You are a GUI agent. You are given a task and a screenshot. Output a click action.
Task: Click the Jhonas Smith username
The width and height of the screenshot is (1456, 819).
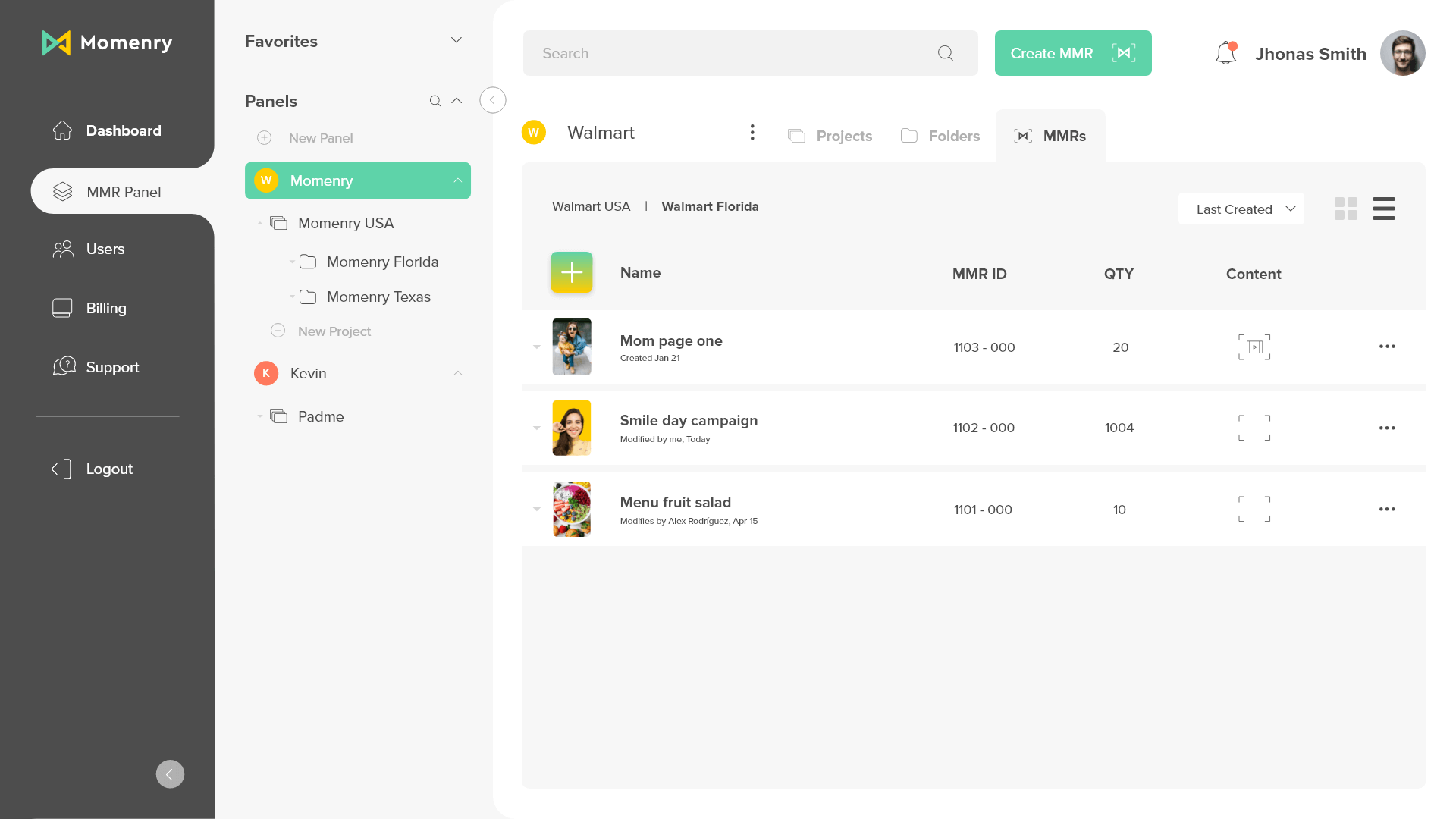1310,54
